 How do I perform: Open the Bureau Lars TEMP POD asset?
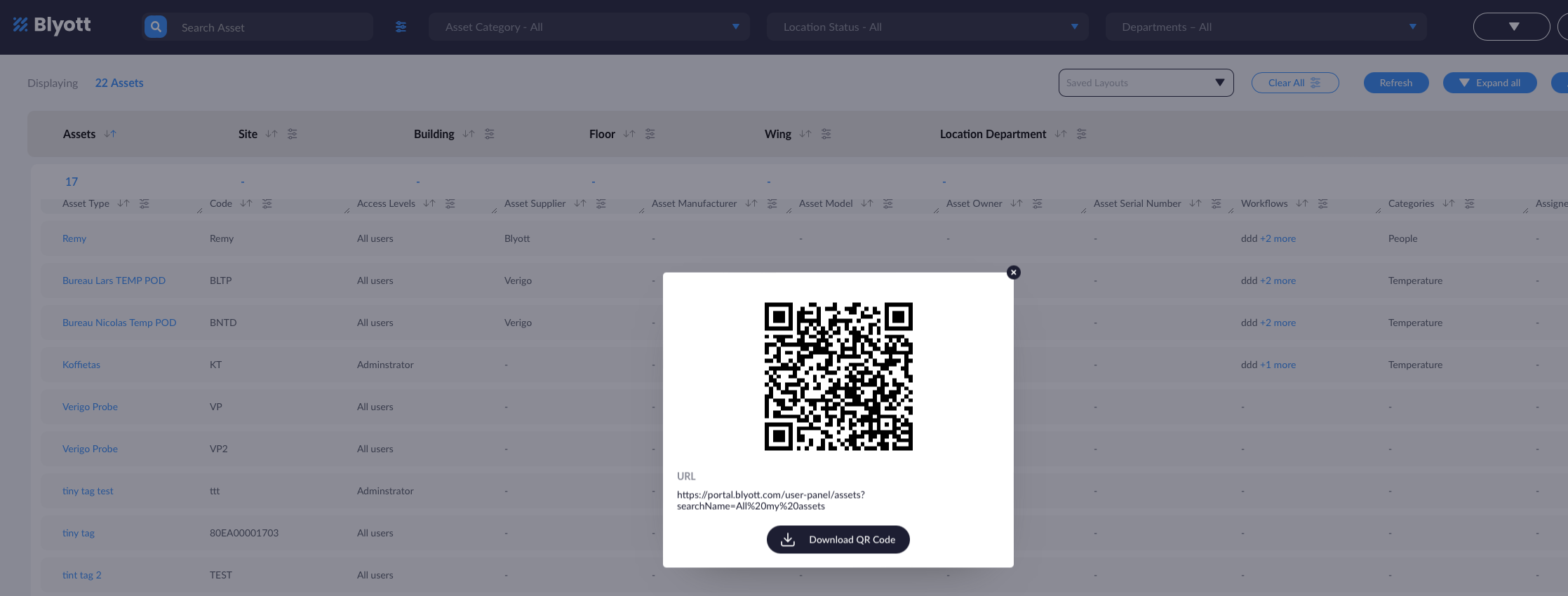[114, 280]
